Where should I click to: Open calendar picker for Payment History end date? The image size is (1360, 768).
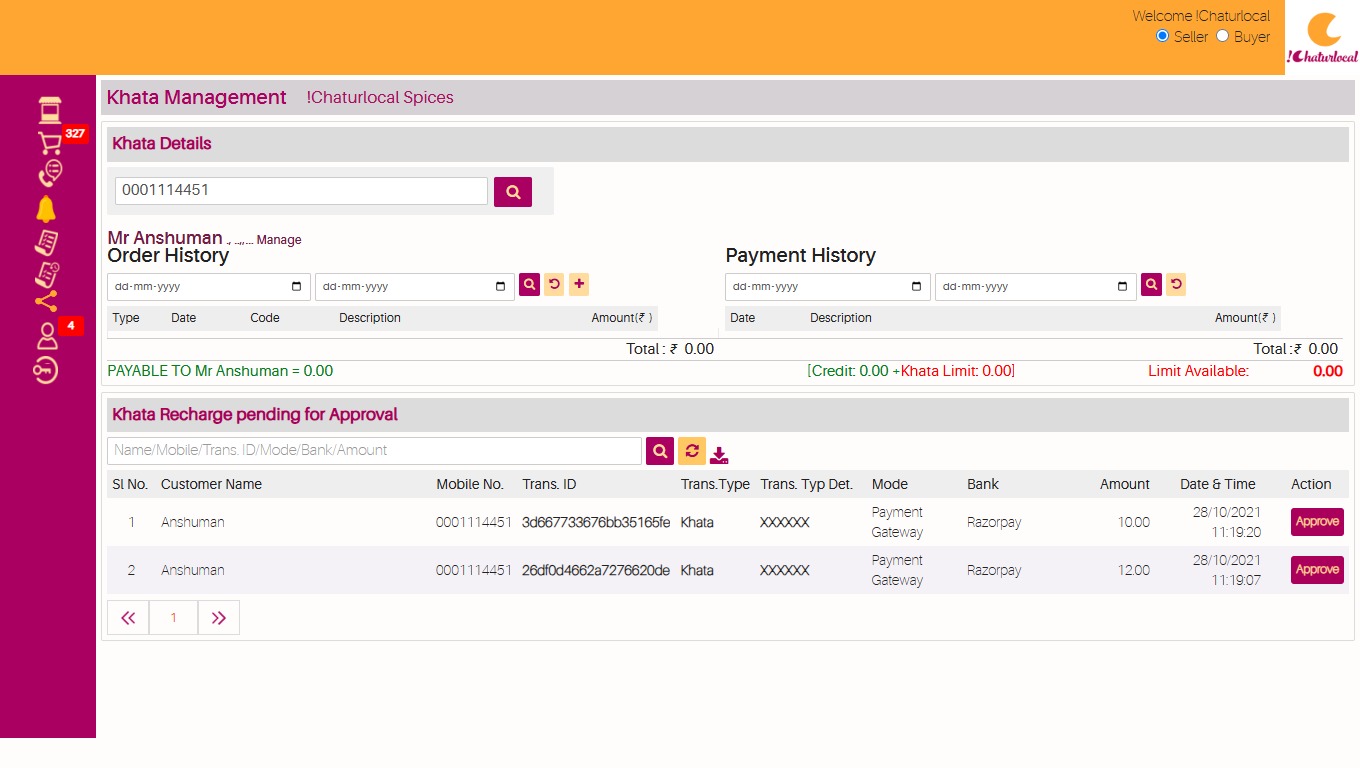[1123, 287]
